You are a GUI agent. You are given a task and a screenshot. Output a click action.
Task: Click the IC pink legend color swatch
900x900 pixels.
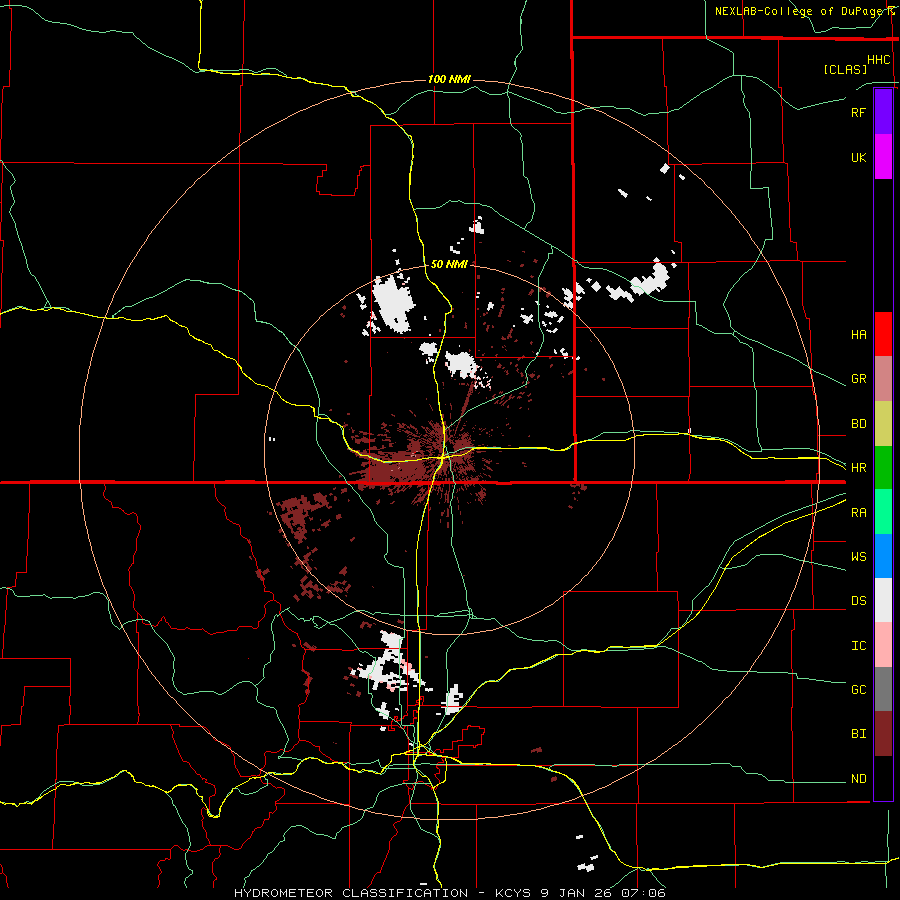coord(883,645)
